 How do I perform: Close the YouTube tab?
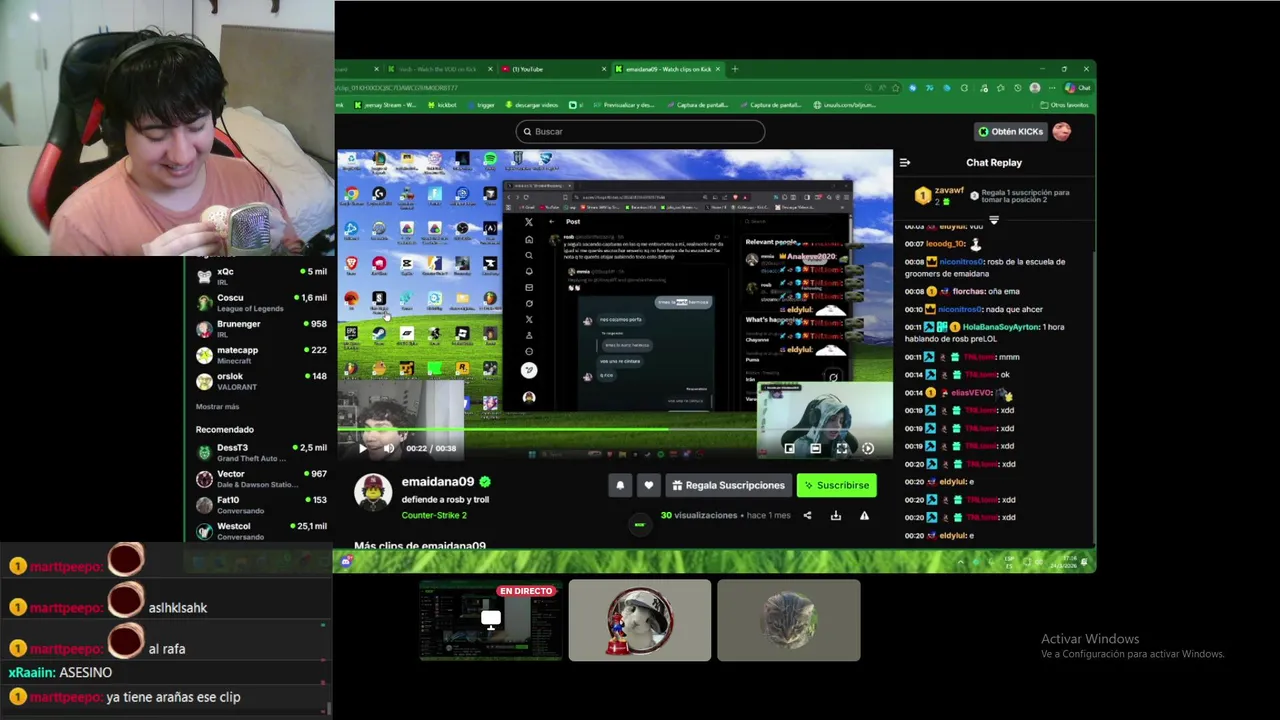[x=603, y=69]
